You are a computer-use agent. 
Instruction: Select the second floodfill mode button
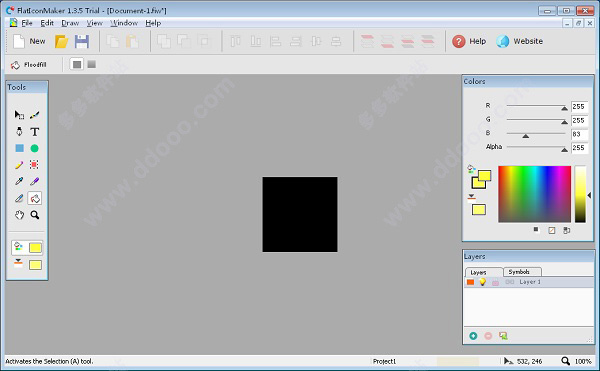click(x=91, y=64)
